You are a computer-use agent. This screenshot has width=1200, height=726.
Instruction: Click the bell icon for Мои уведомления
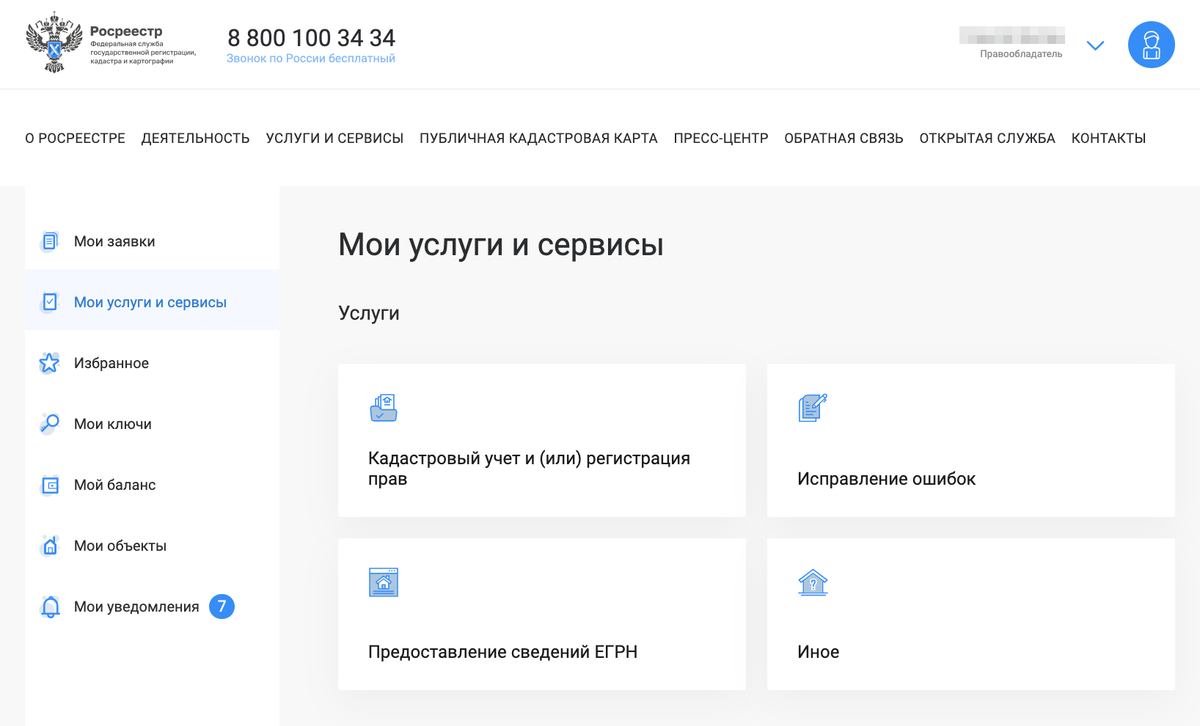click(49, 607)
